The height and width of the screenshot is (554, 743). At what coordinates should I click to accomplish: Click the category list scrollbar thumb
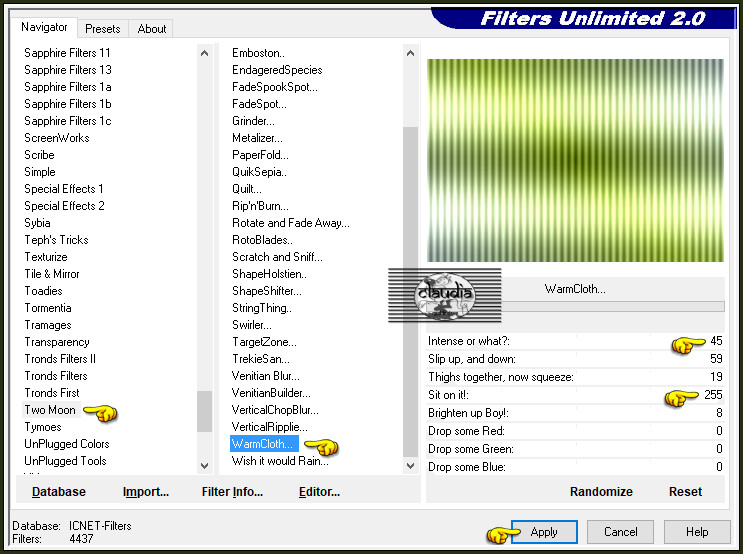click(x=204, y=411)
